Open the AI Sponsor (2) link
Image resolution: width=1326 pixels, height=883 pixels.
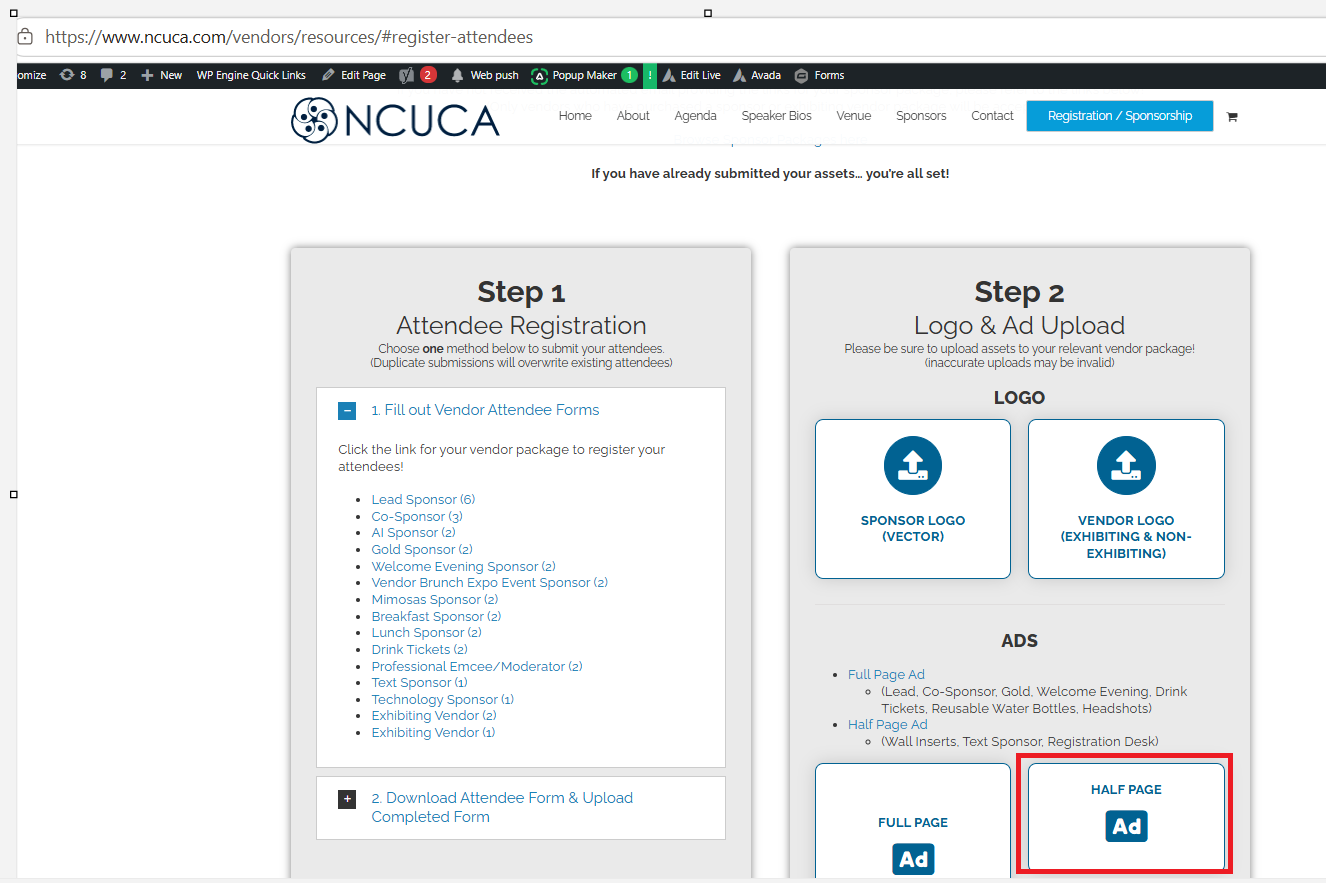[413, 533]
